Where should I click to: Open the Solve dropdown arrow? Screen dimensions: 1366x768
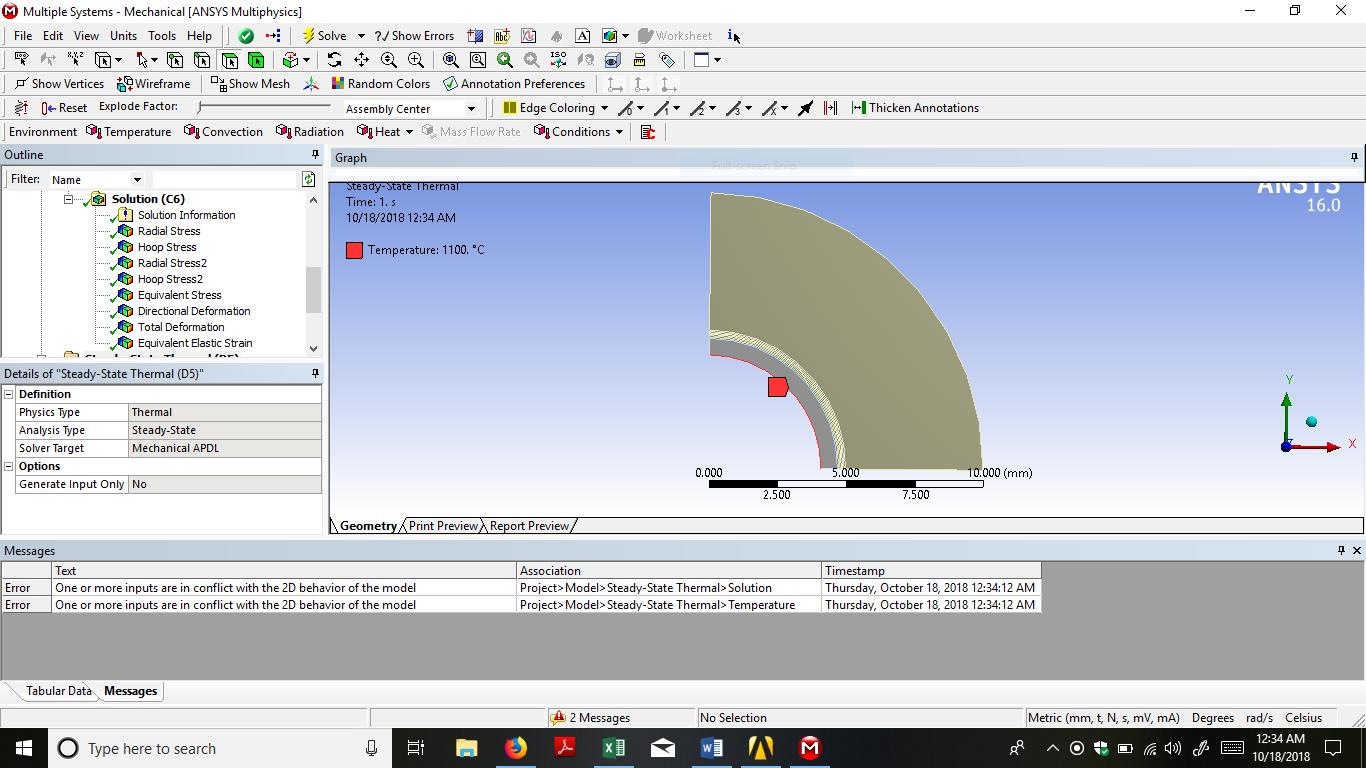(361, 36)
